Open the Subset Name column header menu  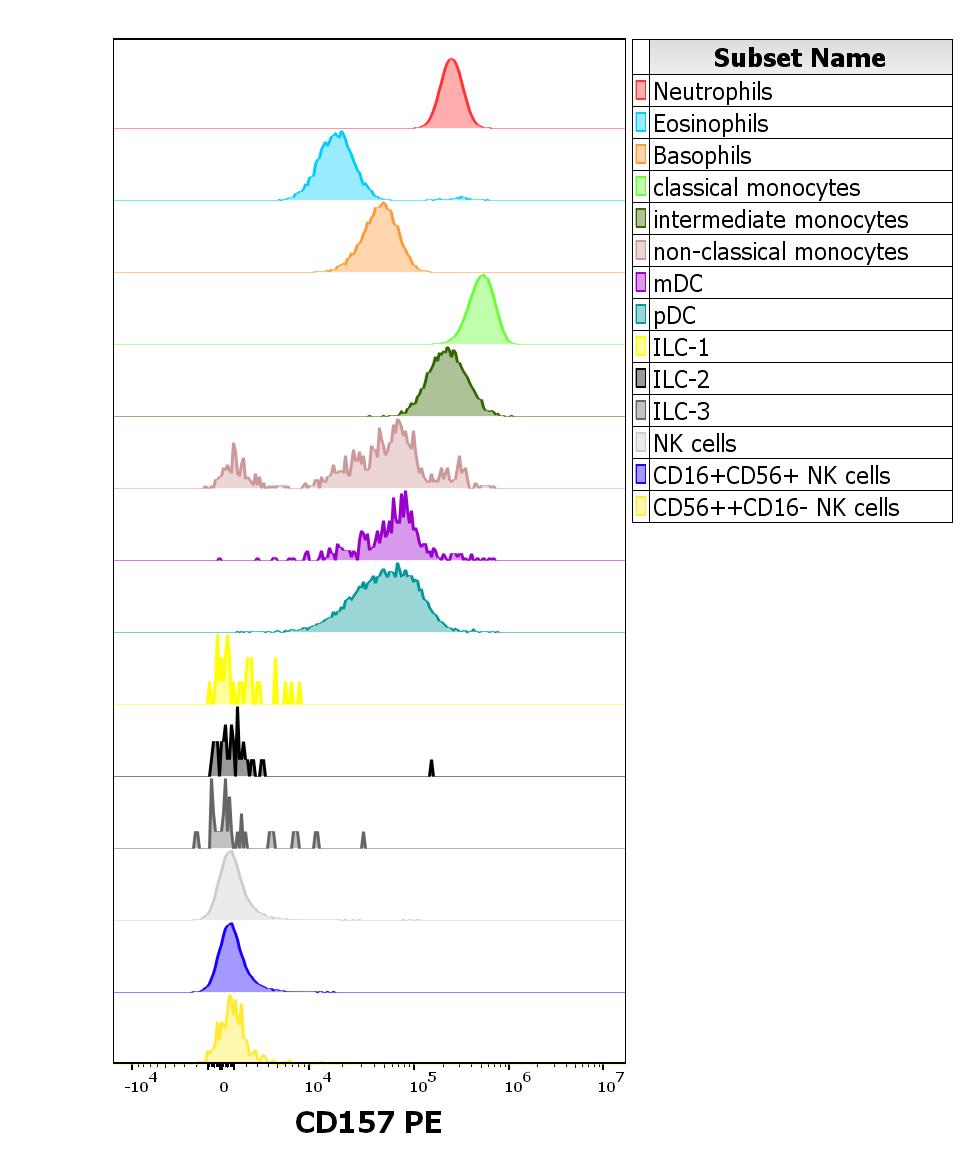click(x=800, y=58)
